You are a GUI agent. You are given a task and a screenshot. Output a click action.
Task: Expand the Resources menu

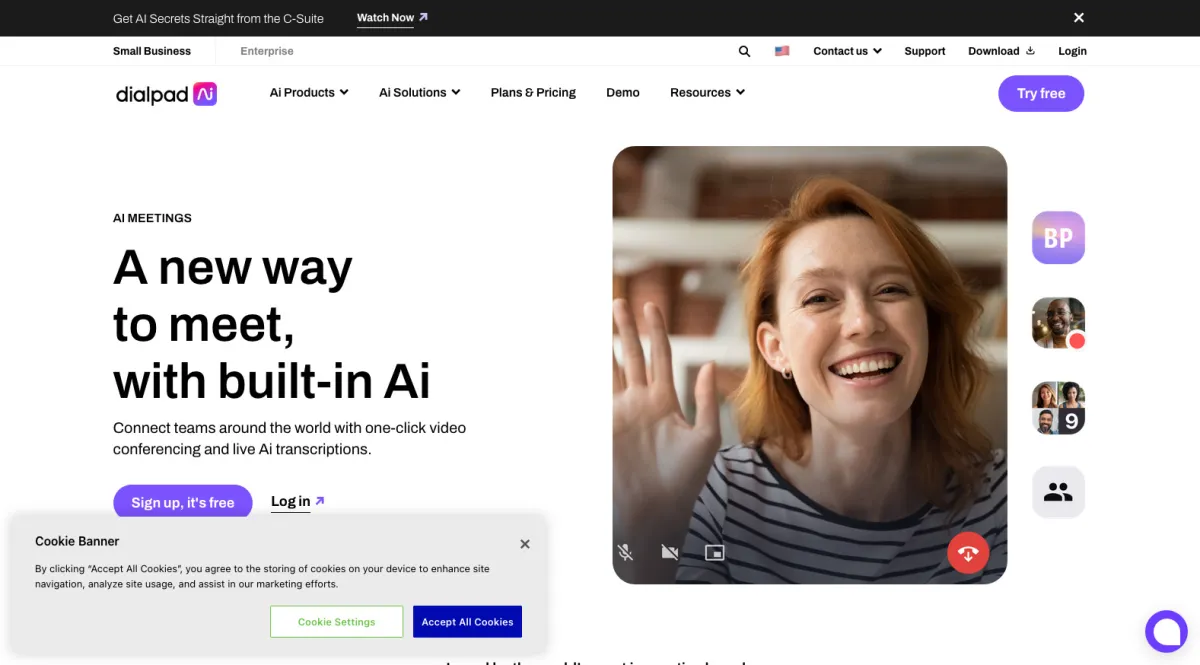708,92
